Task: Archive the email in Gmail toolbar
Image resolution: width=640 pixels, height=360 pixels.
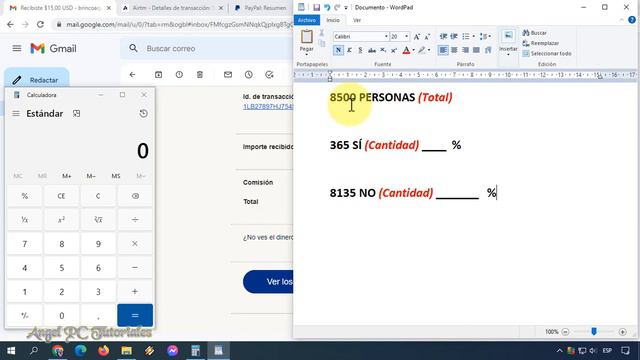Action: pyautogui.click(x=158, y=75)
